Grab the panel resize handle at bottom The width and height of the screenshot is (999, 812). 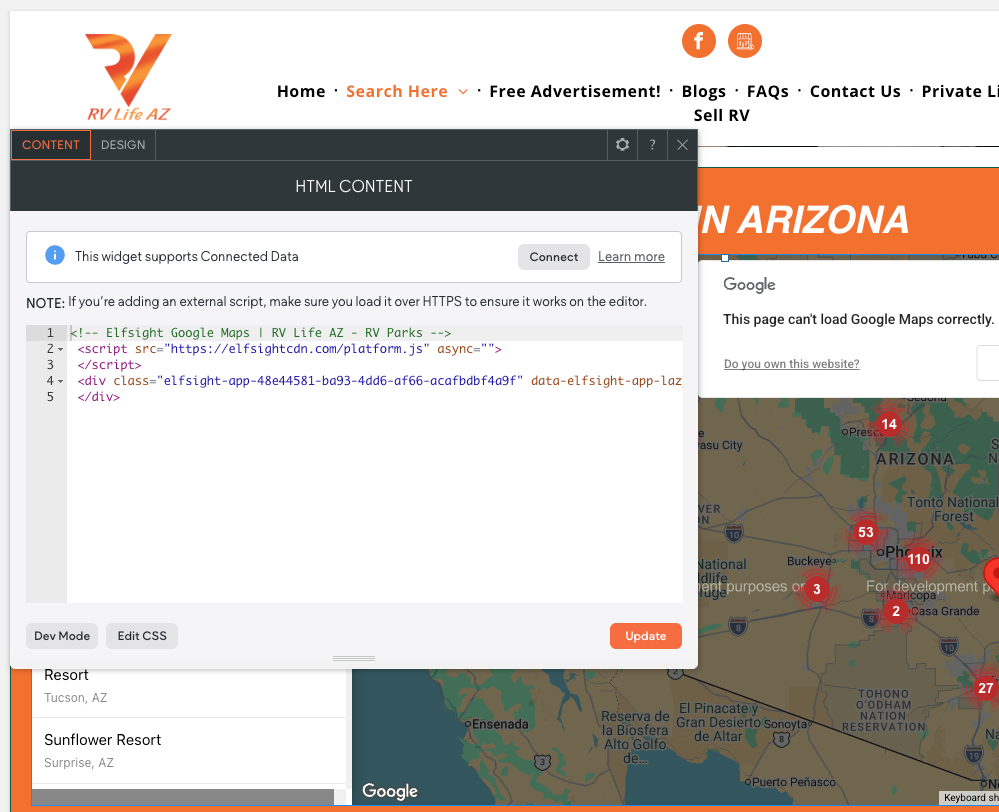(x=354, y=658)
